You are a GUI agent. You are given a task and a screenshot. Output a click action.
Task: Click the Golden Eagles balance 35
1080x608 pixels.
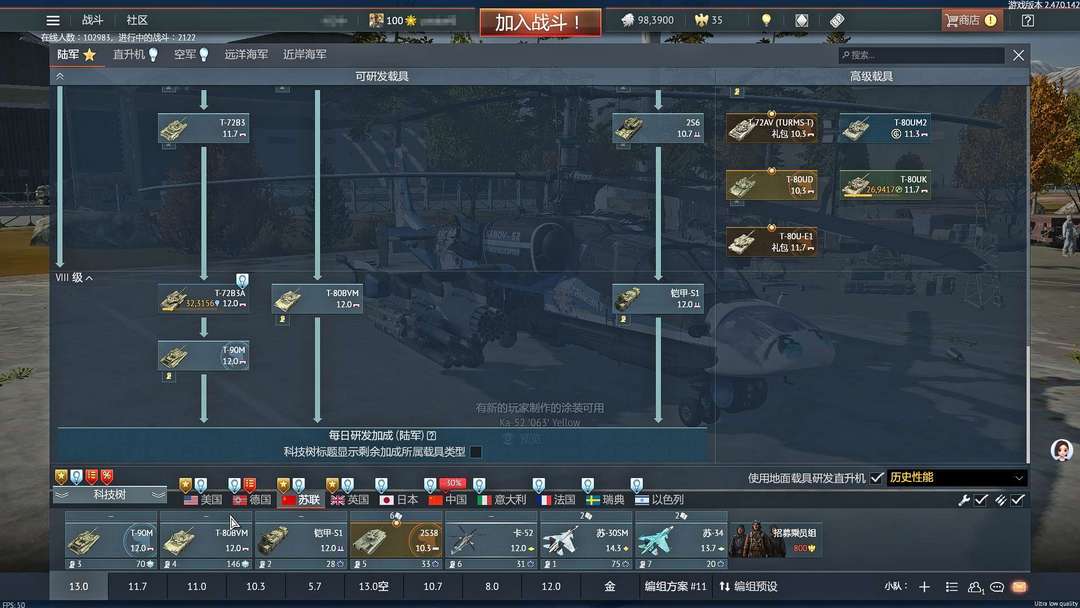coord(709,20)
